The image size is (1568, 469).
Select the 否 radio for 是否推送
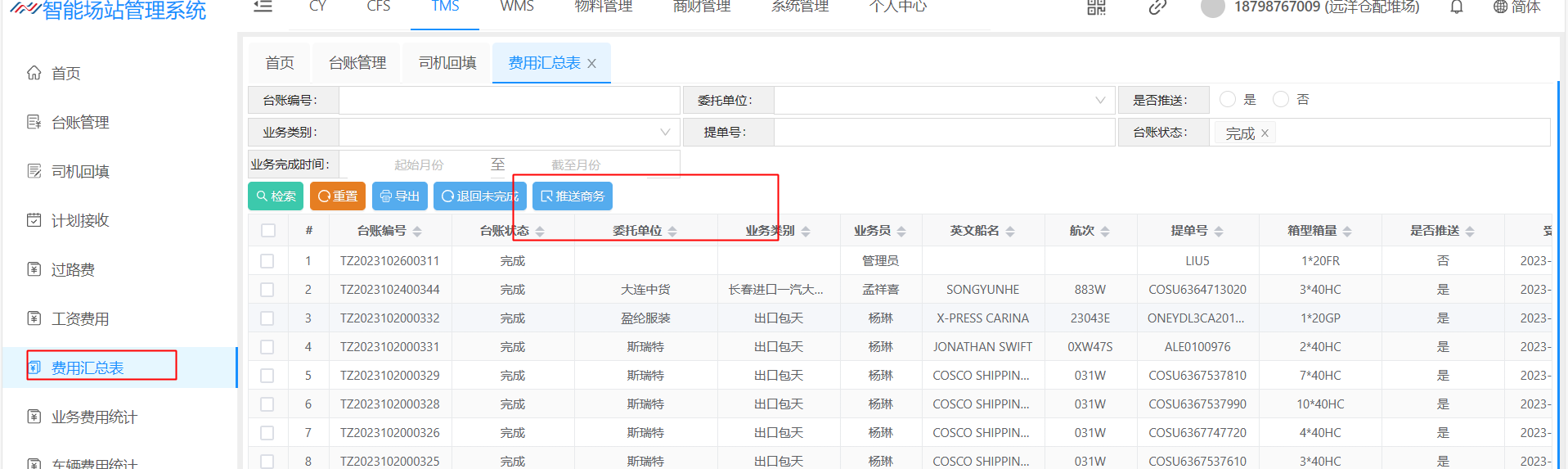click(x=1281, y=100)
